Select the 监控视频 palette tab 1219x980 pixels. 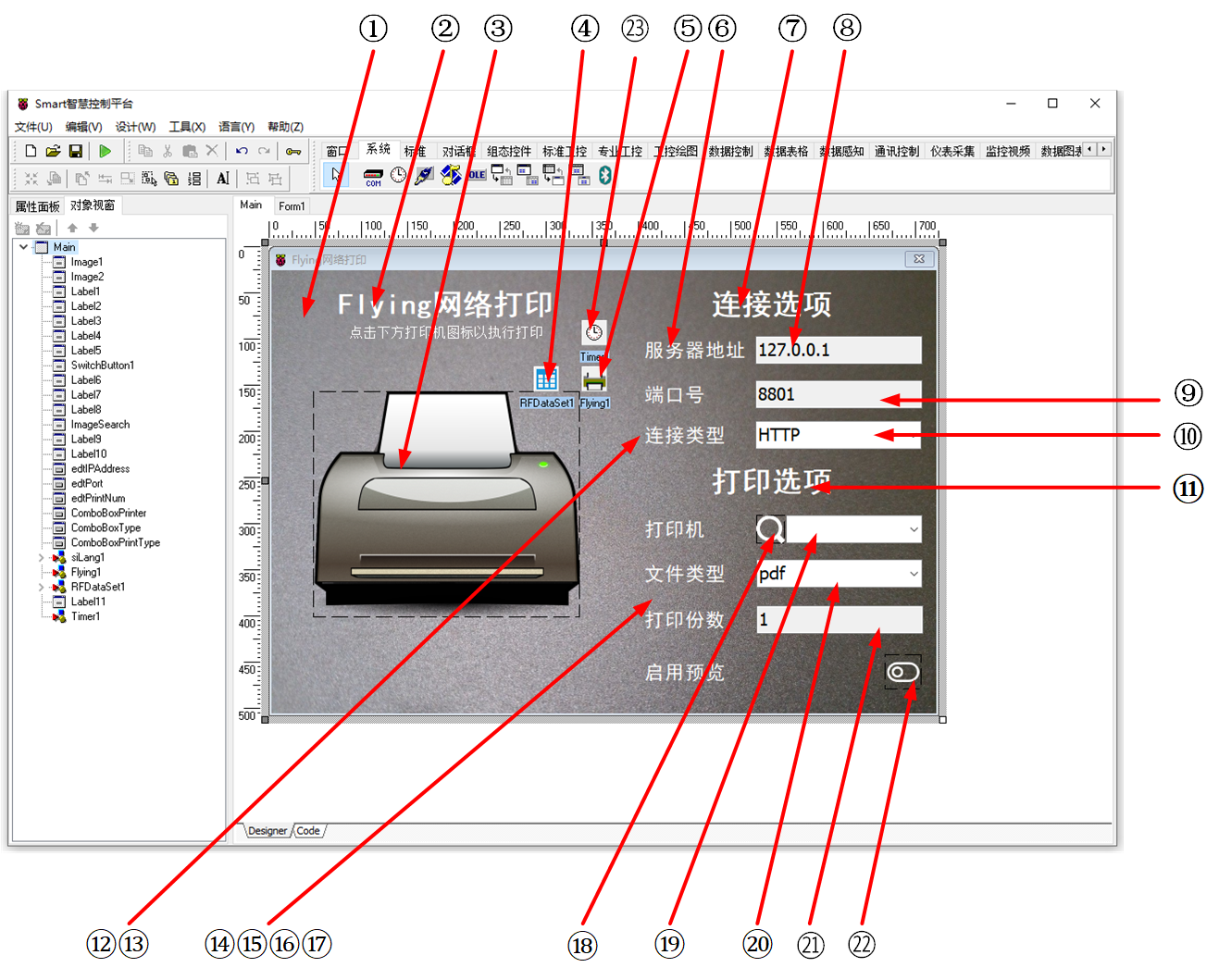tap(1008, 151)
